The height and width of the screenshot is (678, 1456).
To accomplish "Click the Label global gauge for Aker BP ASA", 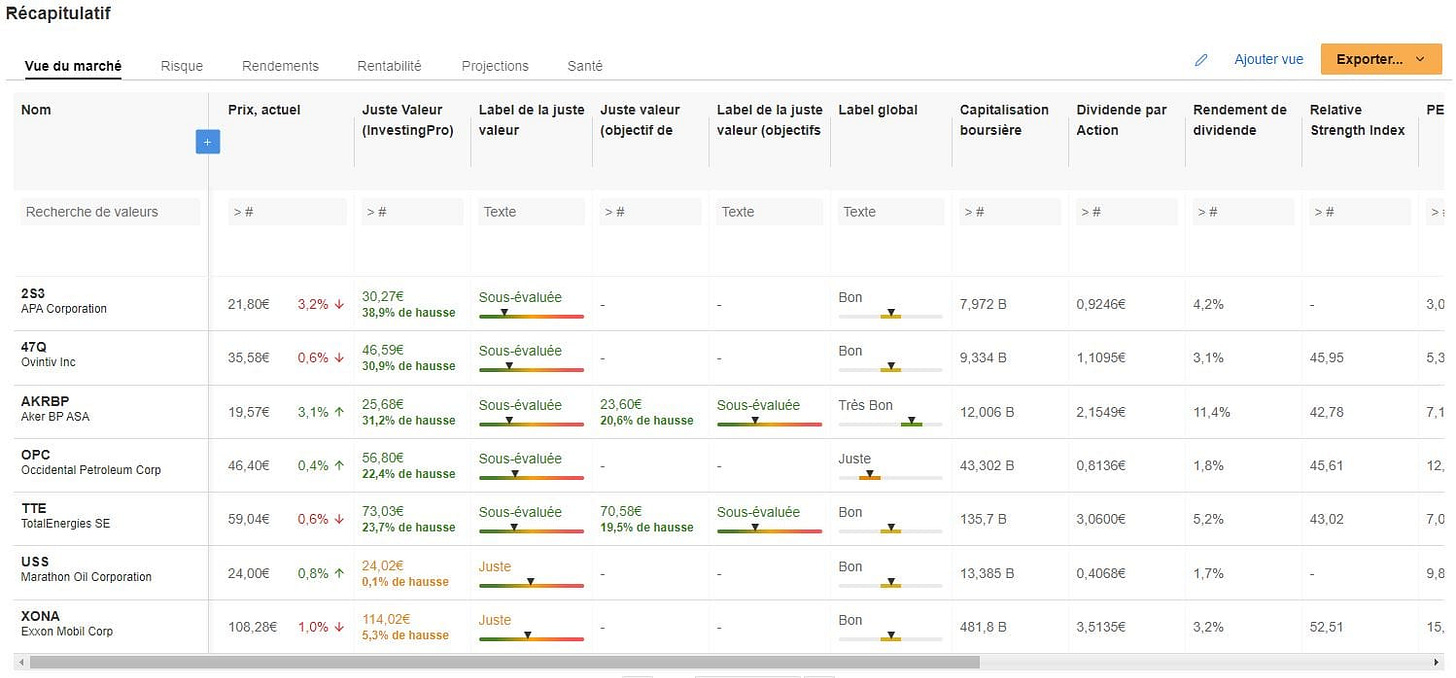I will pyautogui.click(x=891, y=423).
